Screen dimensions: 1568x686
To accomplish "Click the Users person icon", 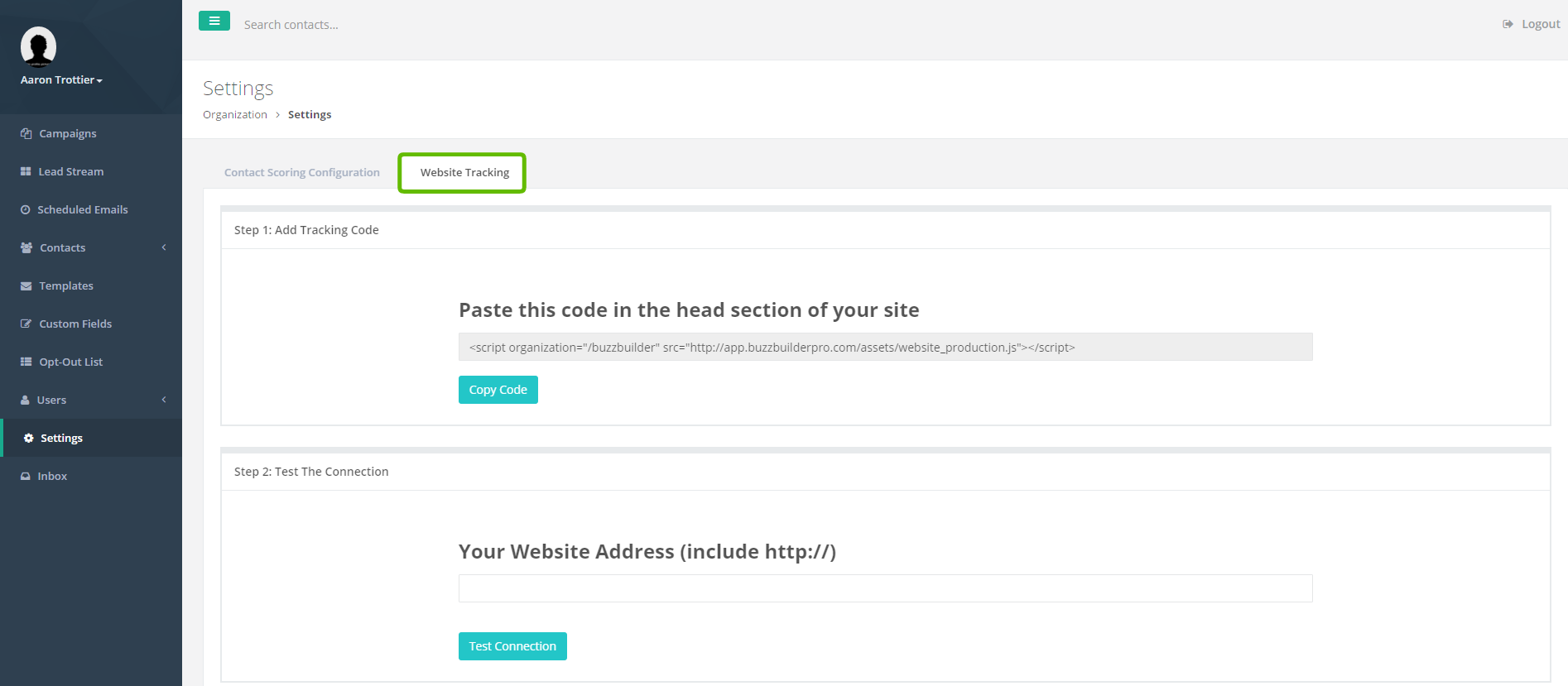I will (x=25, y=400).
